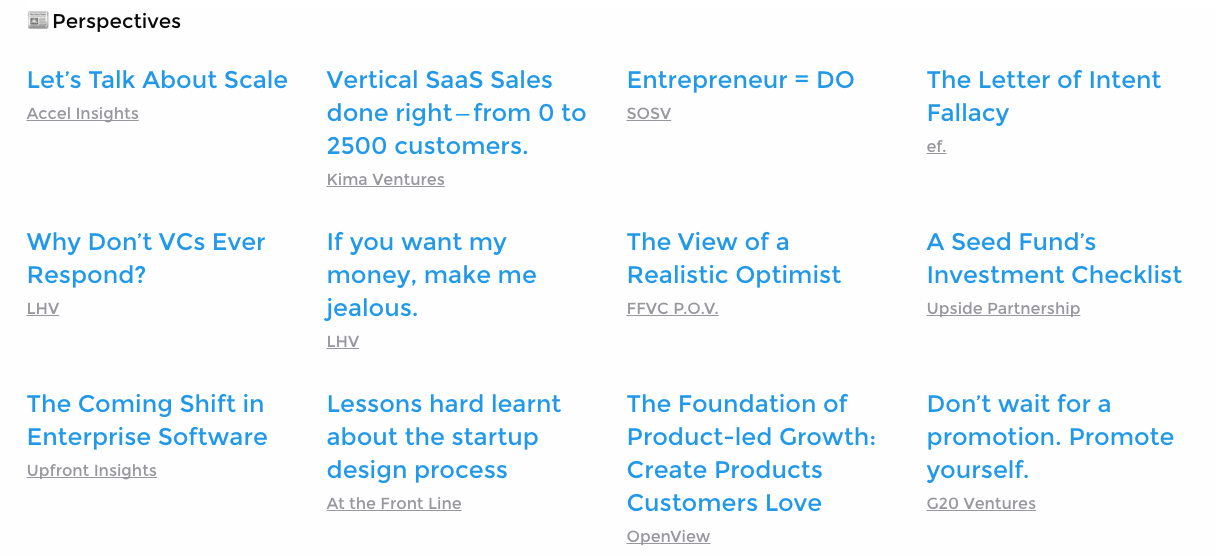Click the "ef." source link

point(936,147)
